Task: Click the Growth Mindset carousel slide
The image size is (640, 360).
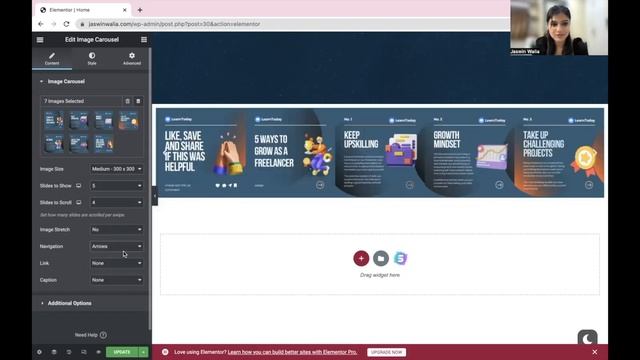Action: point(469,153)
